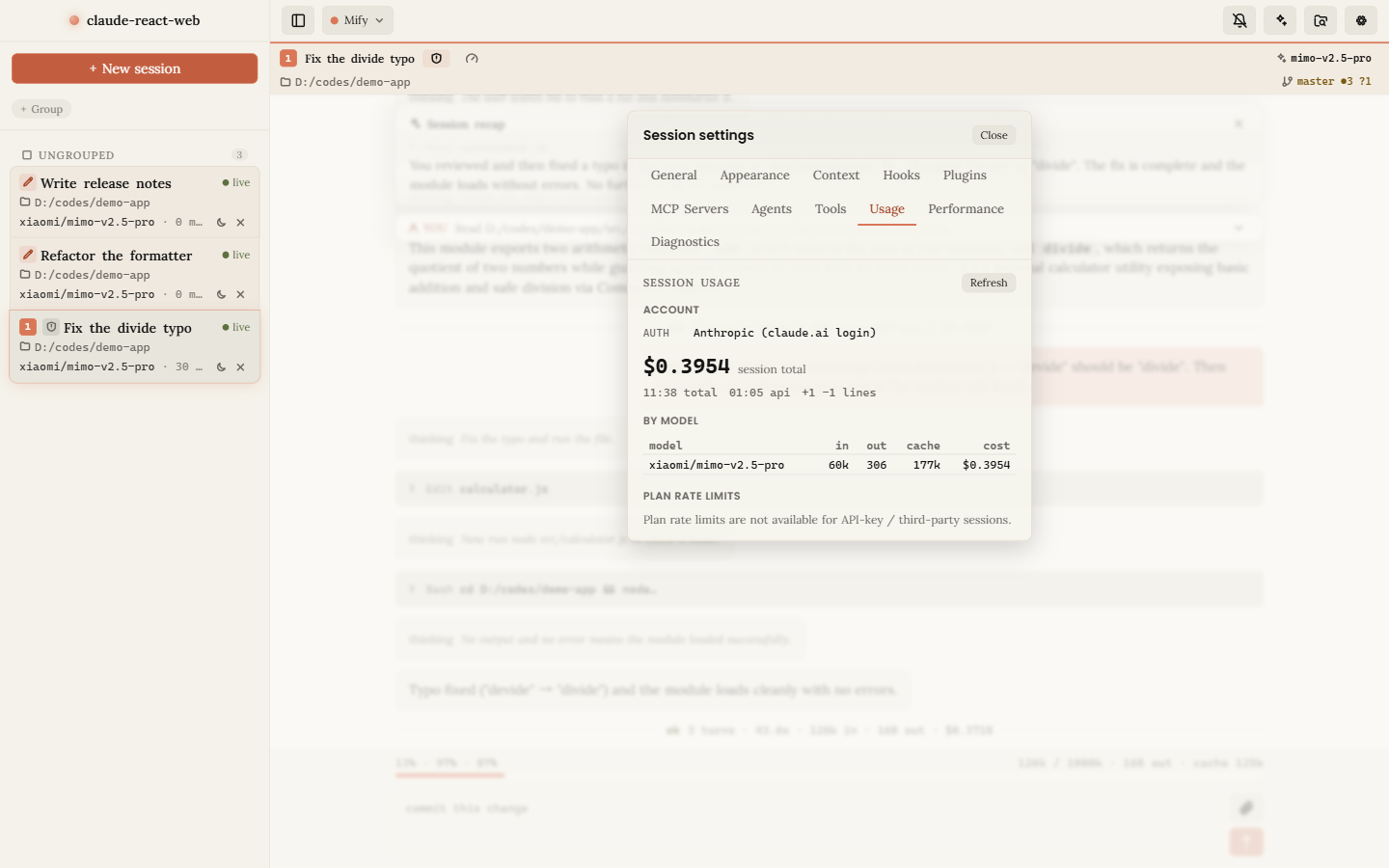Click the 60k input tokens value
The image size is (1389, 868).
pos(838,465)
